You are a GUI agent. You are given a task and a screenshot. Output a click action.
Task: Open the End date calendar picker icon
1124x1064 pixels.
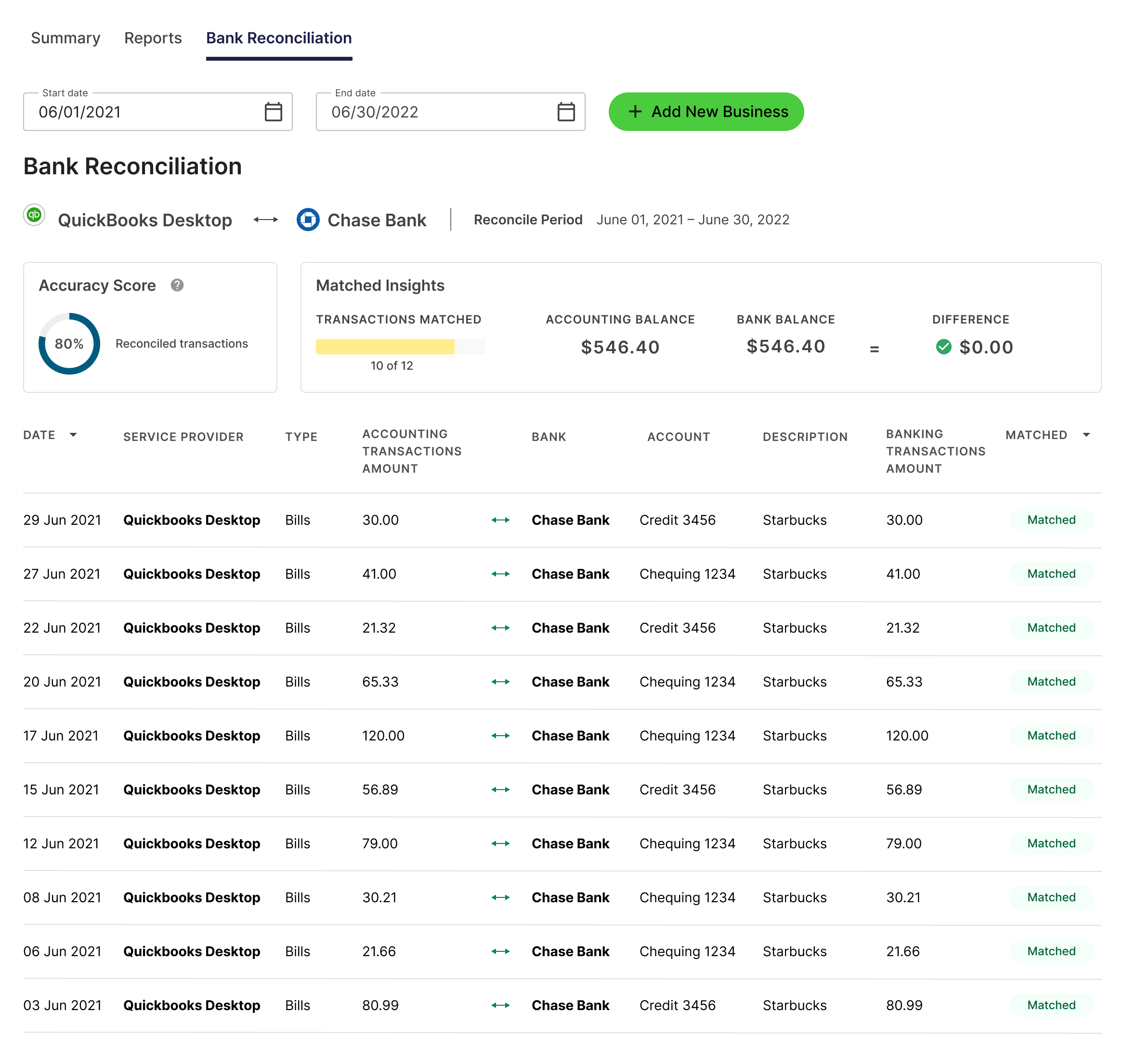566,112
